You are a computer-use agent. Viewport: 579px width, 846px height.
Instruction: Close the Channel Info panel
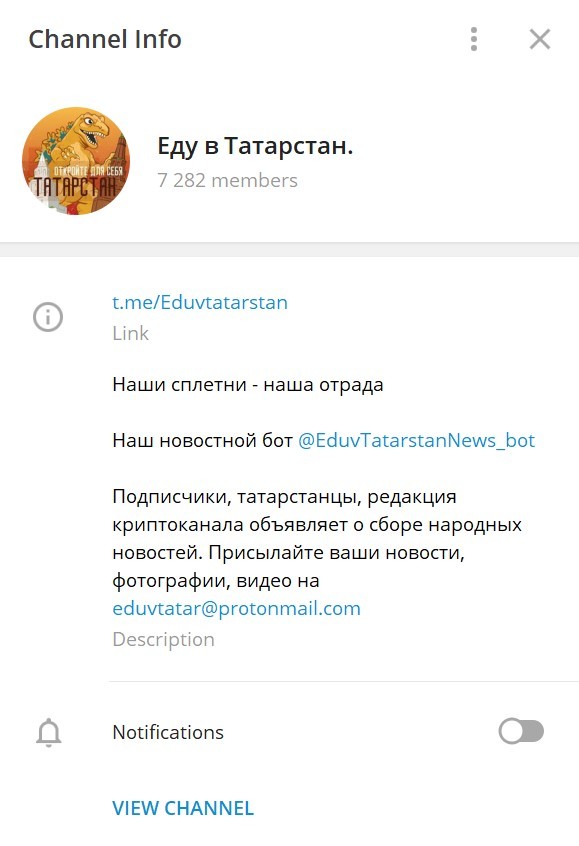(540, 39)
